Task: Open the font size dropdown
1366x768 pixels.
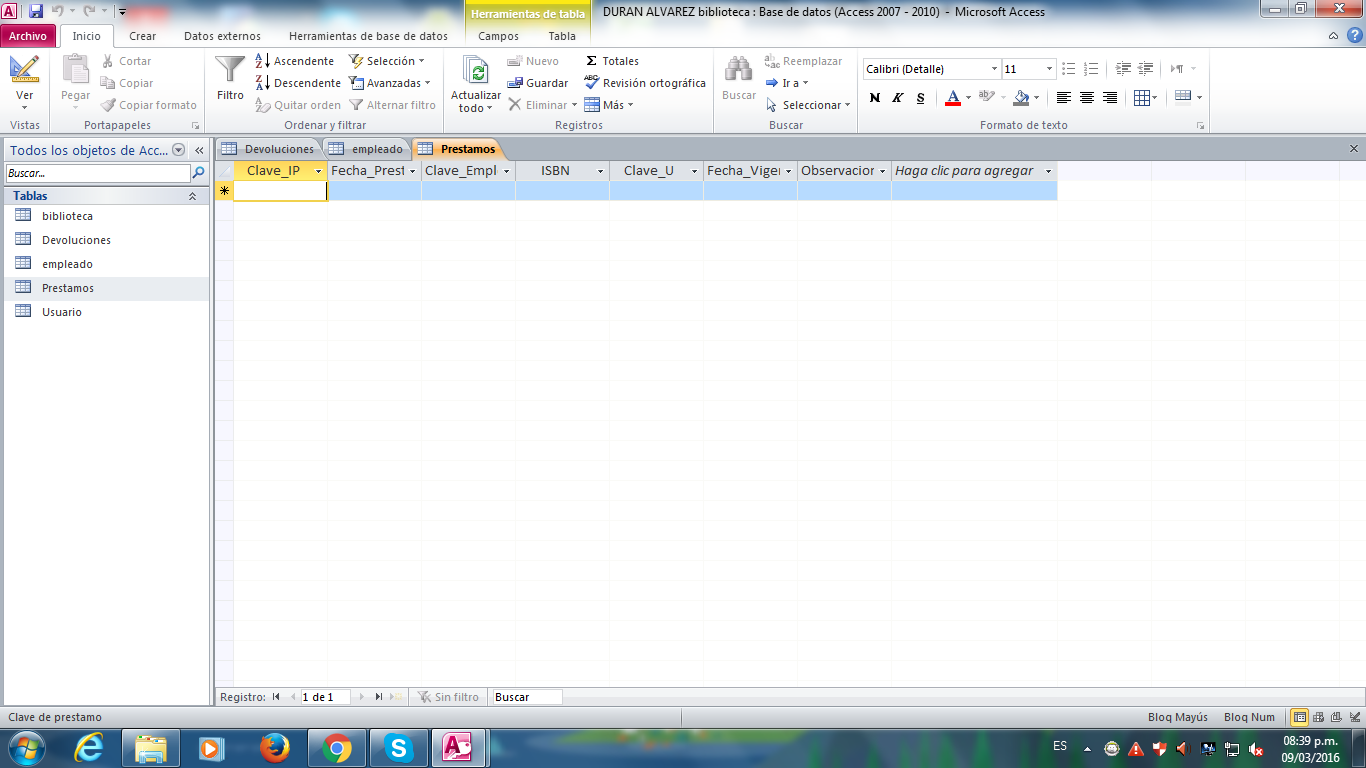Action: click(x=1049, y=69)
